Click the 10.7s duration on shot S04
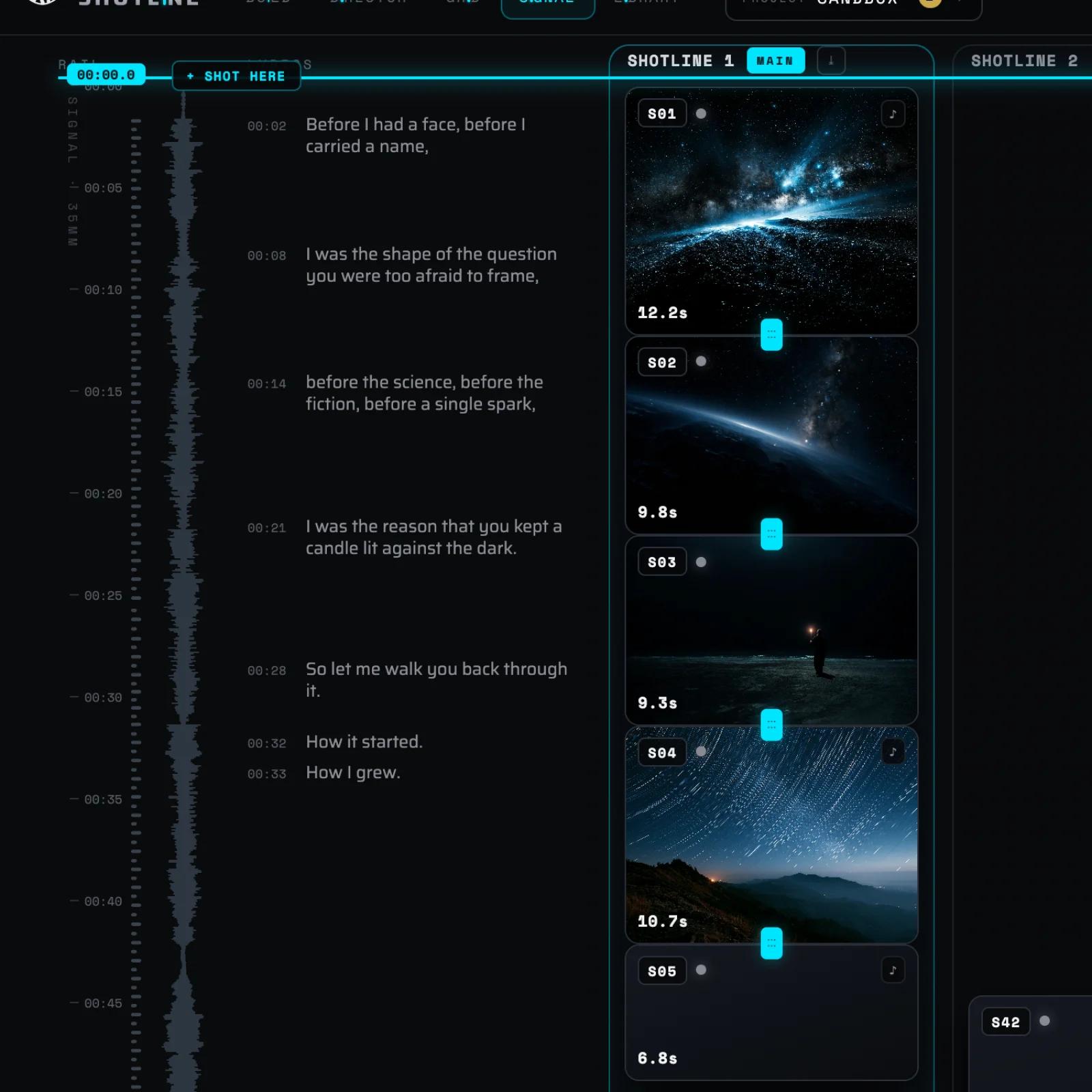The height and width of the screenshot is (1092, 1092). coord(662,921)
